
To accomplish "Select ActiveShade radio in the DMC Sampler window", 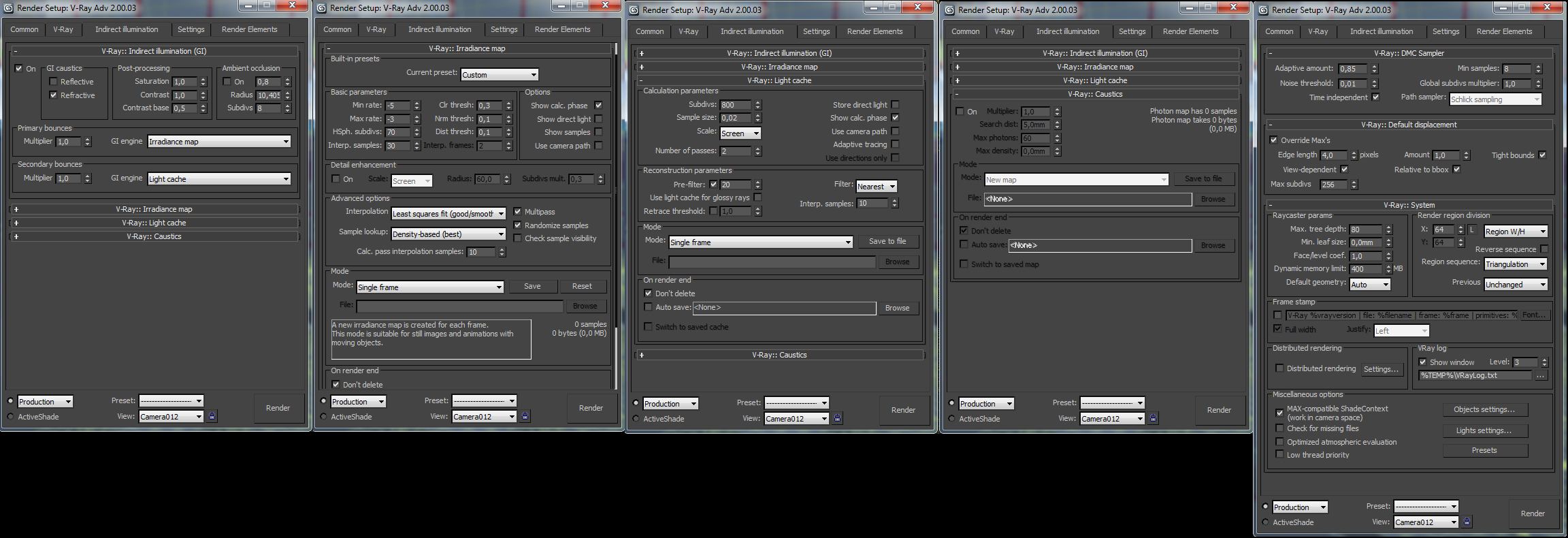I will coord(1265,522).
